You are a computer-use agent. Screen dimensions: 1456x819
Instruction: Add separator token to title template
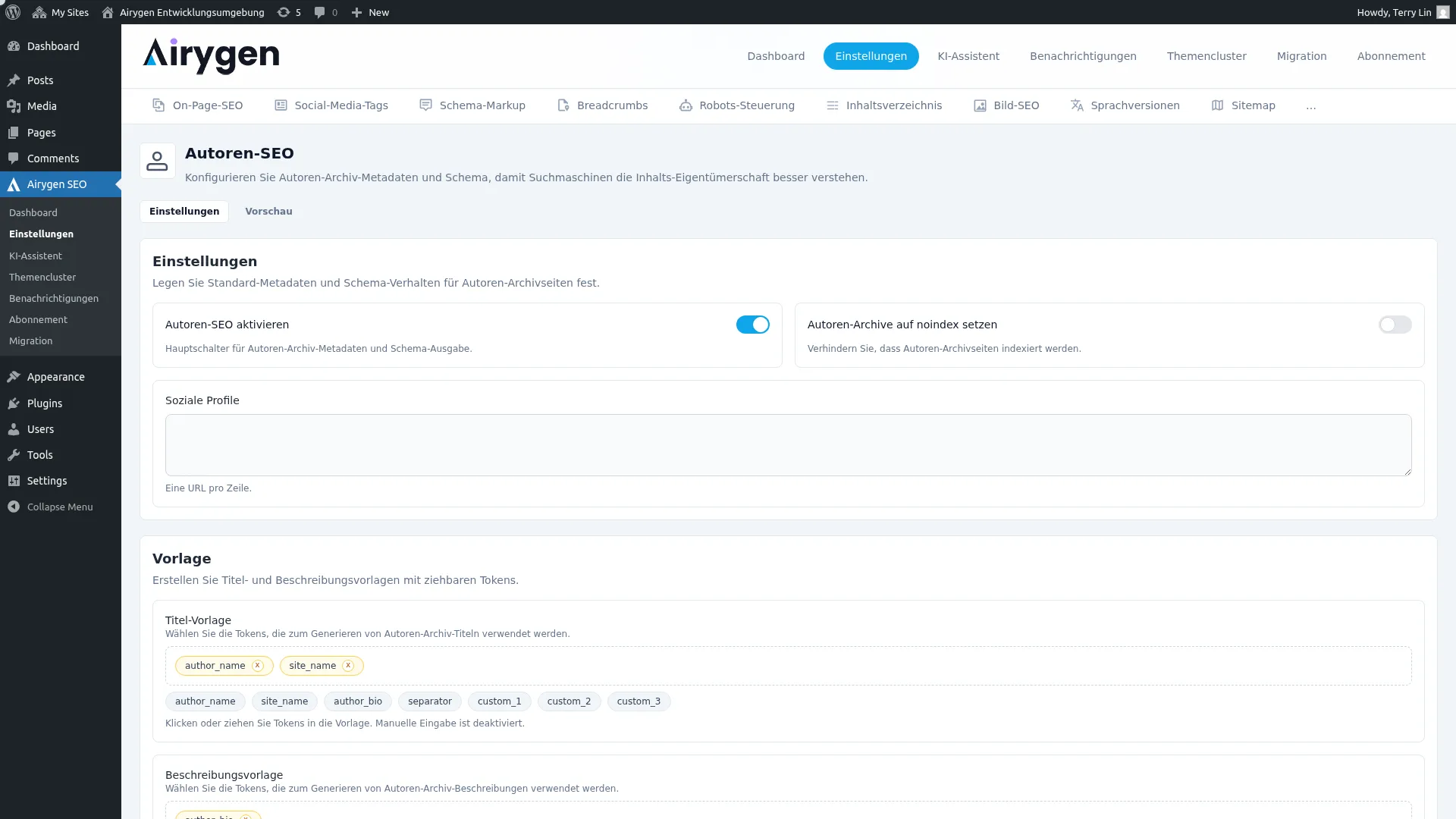430,701
